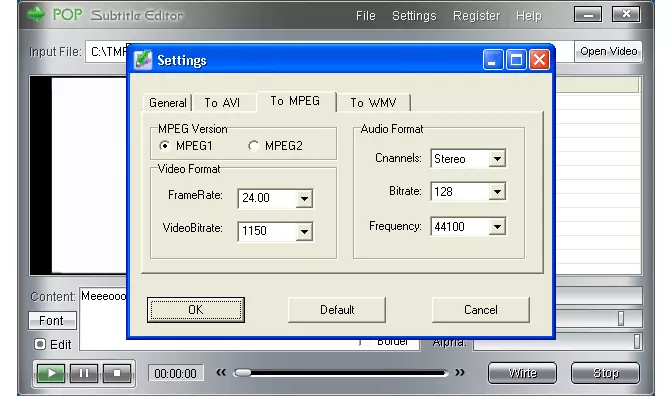Select the MPEG1 radio button
The width and height of the screenshot is (672, 396).
pos(165,146)
